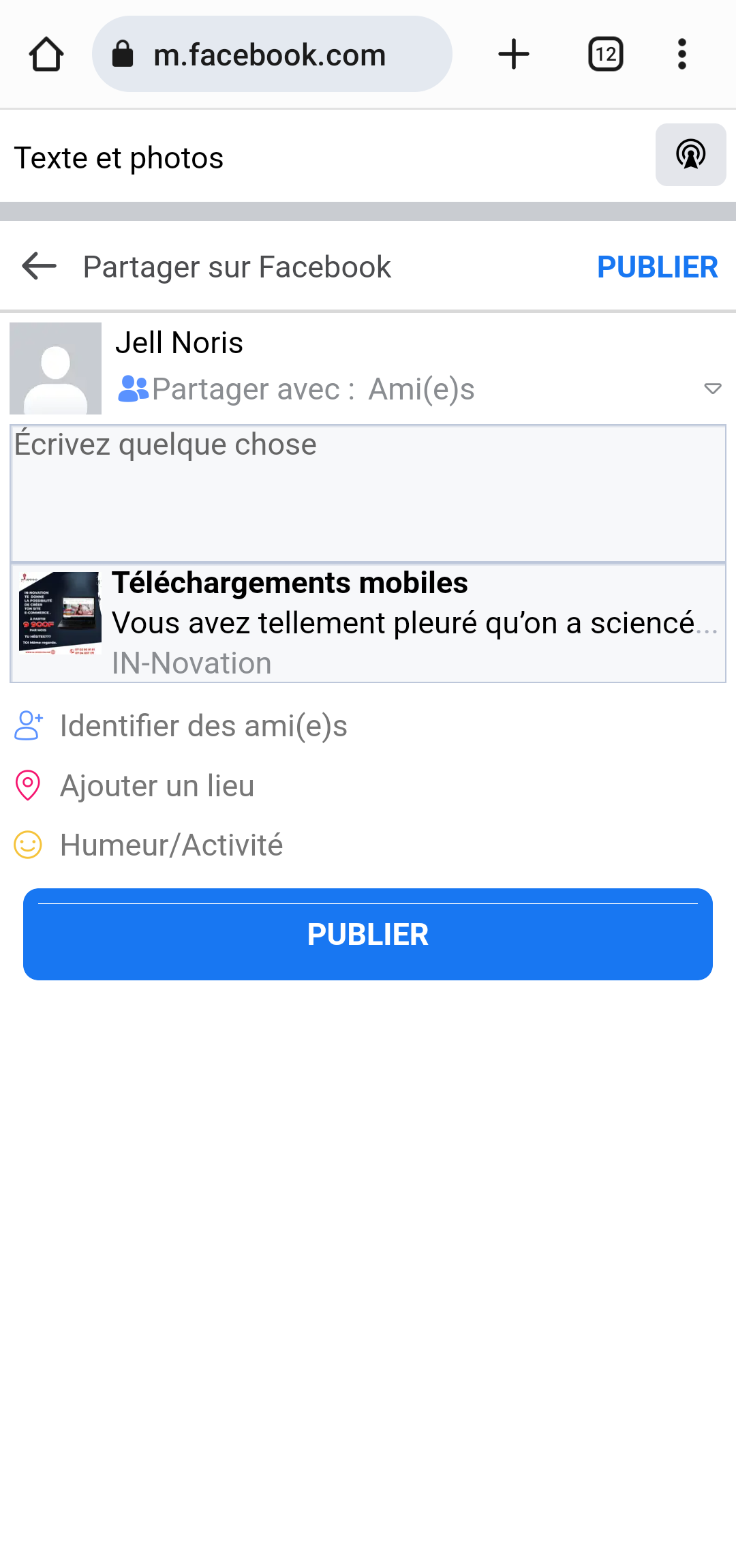Open the Téléchargements mobiles link preview thumbnail

(60, 614)
